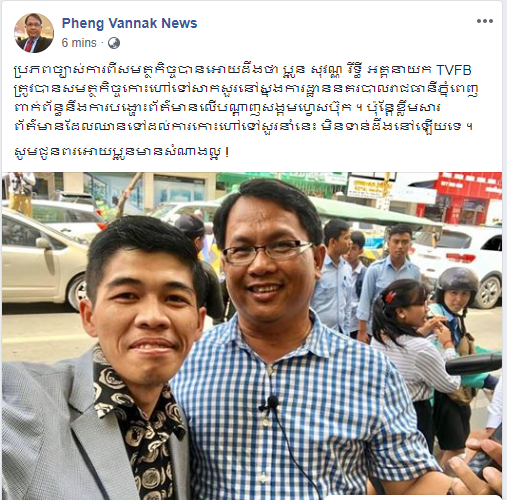Select the "TVFB" word in the post text
507x500 pixels.
[x=454, y=70]
